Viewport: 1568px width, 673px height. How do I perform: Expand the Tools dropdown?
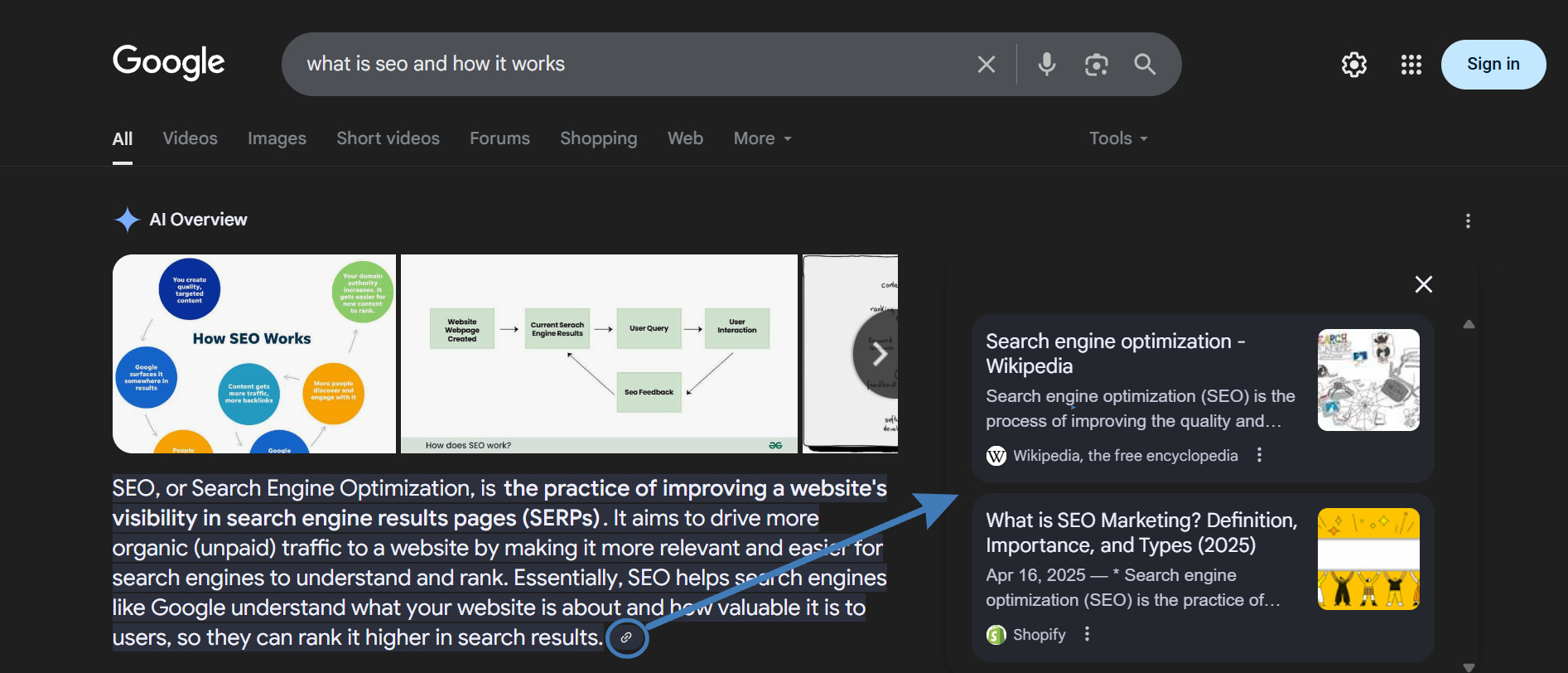1118,138
